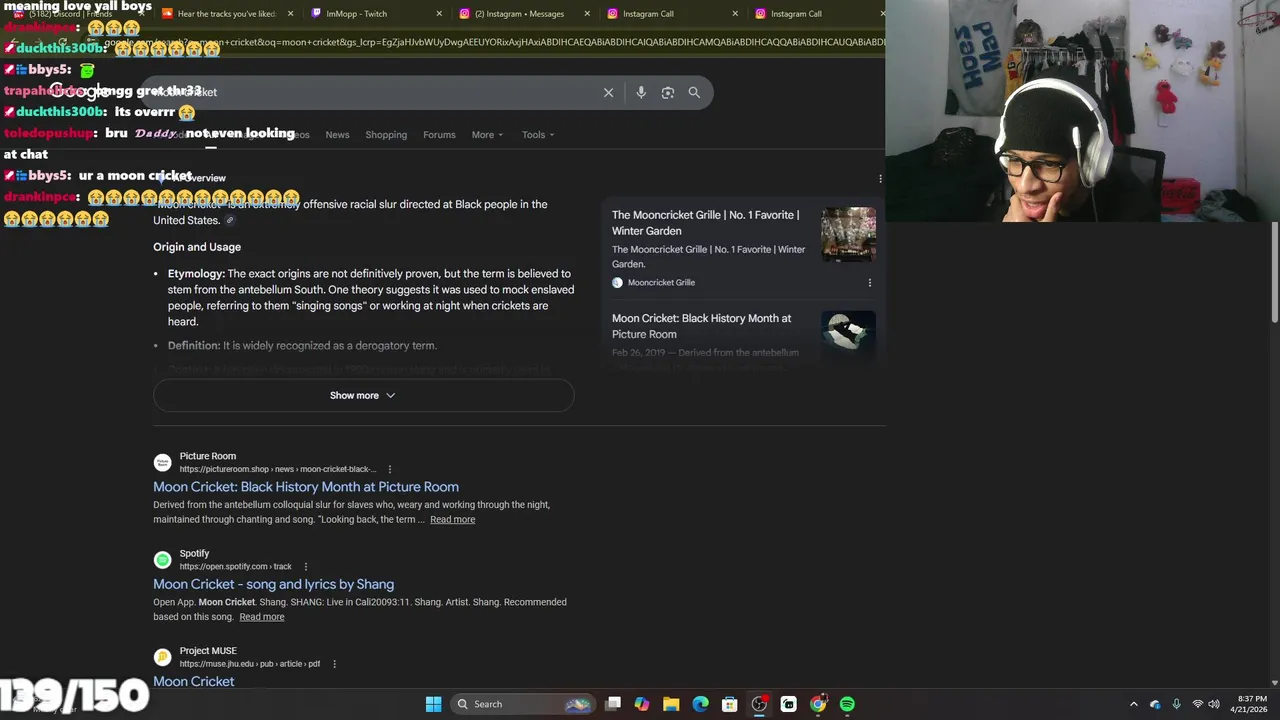This screenshot has width=1280, height=720.
Task: Click the Project MUSE site favicon
Action: pos(162,657)
